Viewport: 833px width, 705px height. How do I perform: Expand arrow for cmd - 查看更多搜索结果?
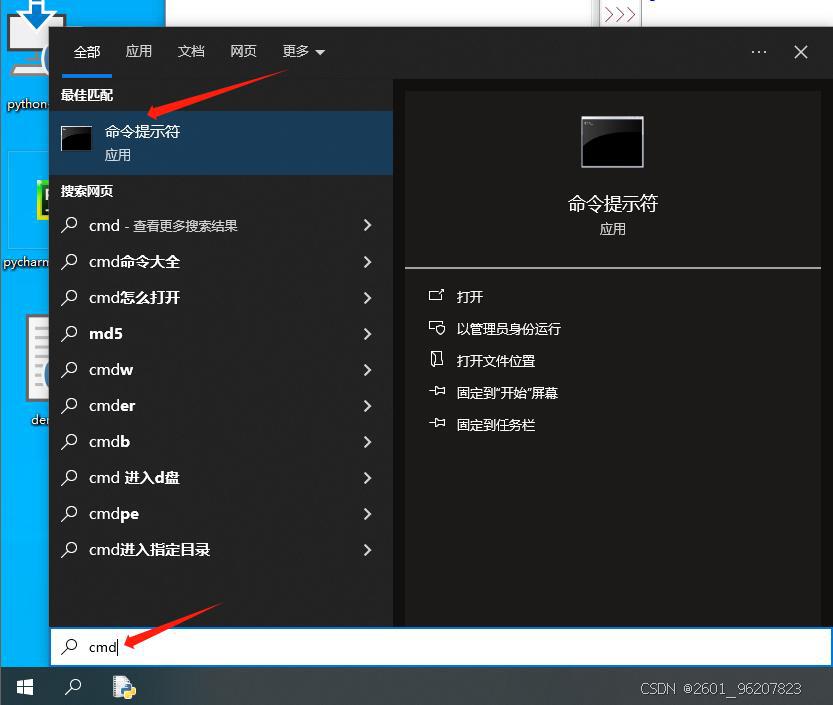click(x=367, y=225)
